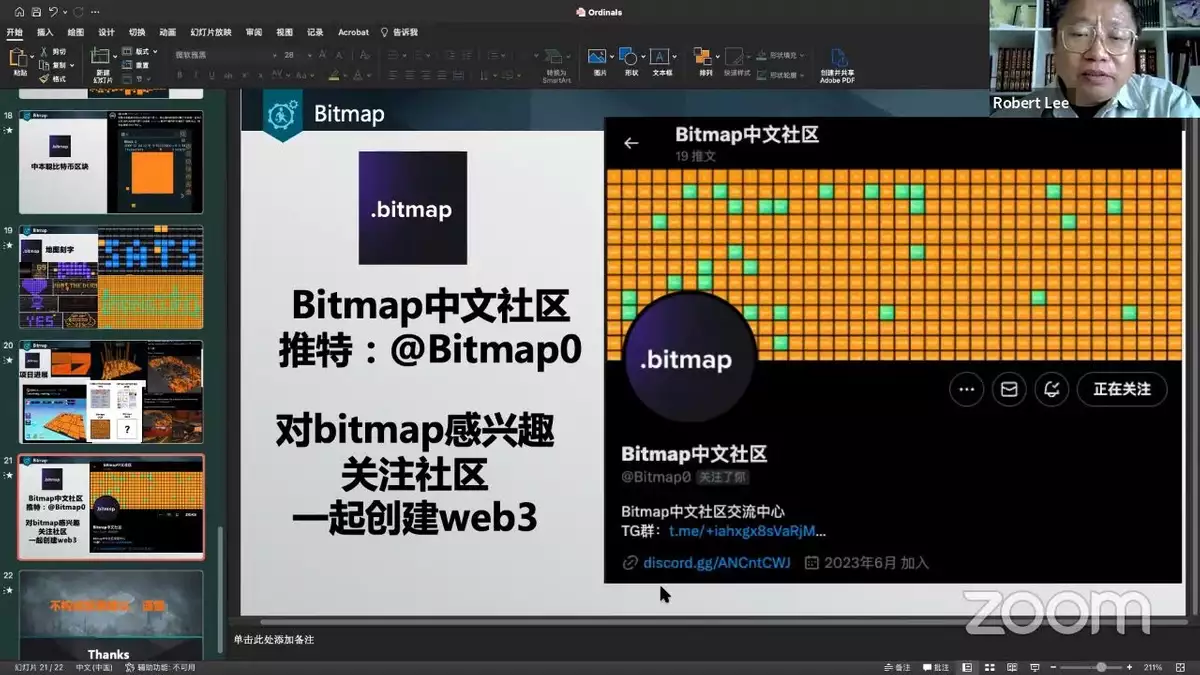
Task: Toggle the 备注 notes pane button
Action: 896,667
